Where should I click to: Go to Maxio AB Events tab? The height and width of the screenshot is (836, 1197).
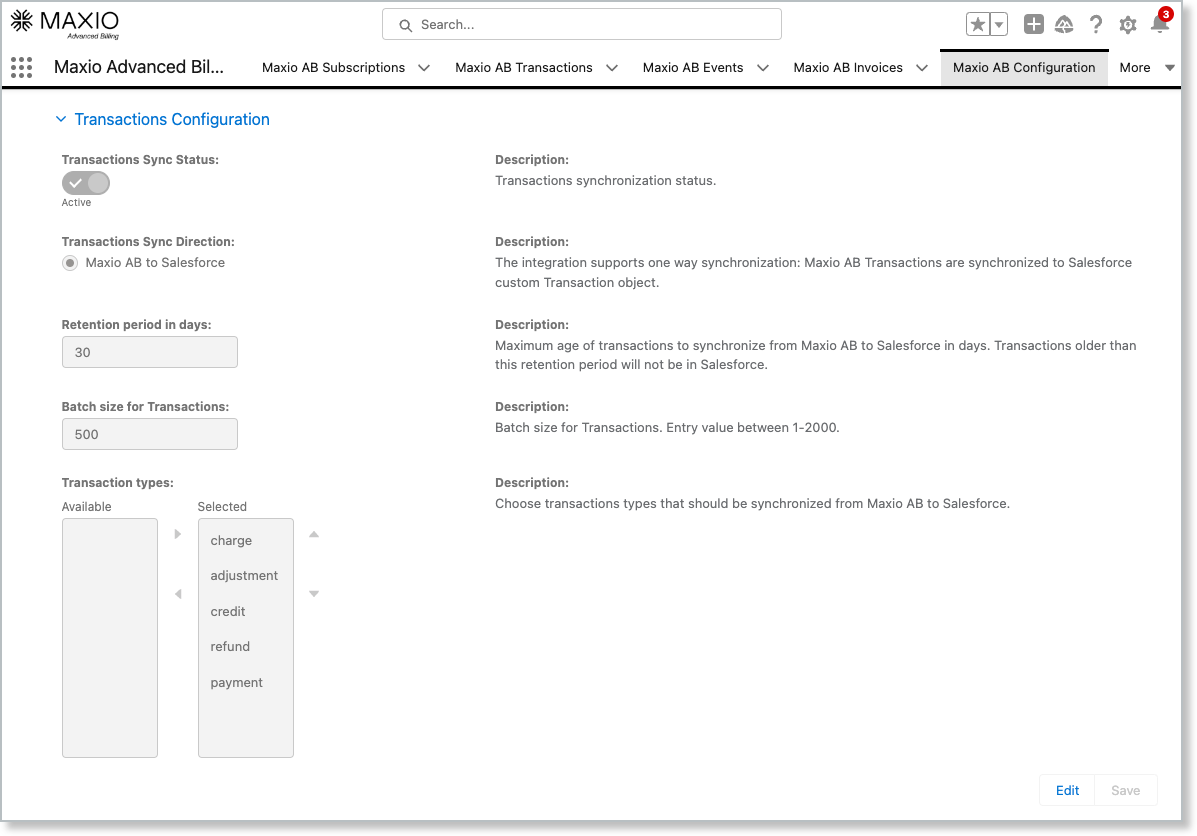click(692, 68)
